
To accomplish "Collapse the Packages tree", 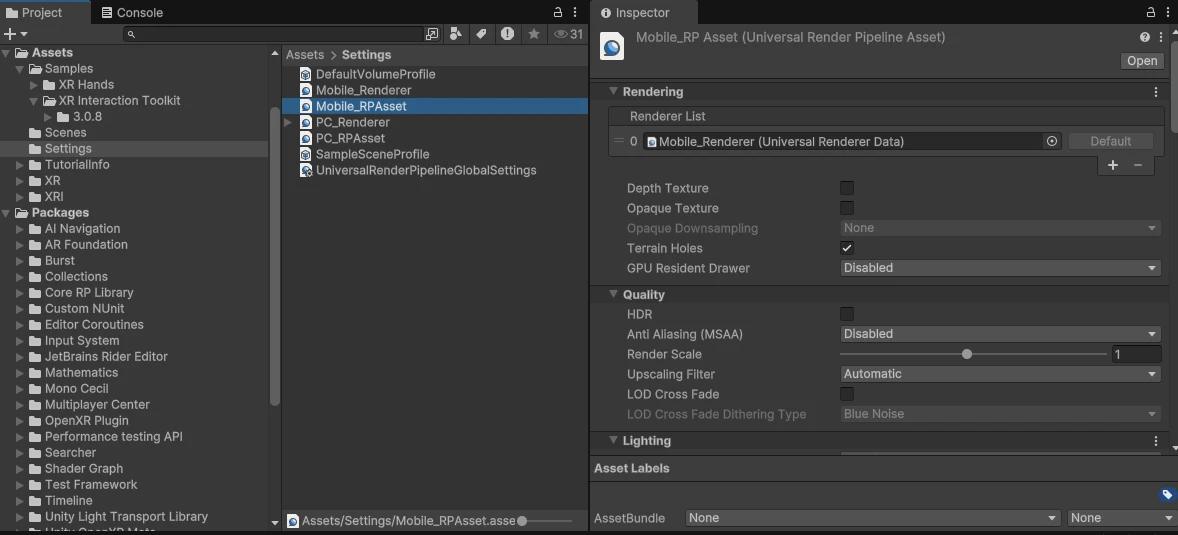I will click(6, 213).
